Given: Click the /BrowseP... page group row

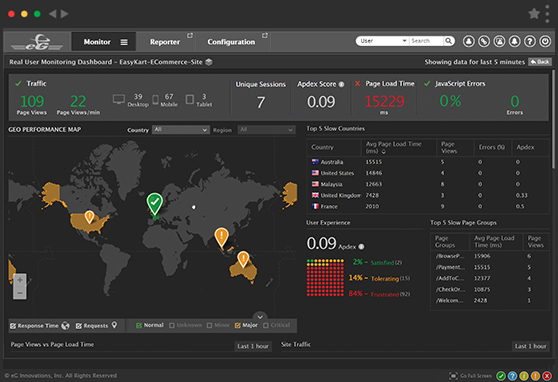Looking at the screenshot, I should pyautogui.click(x=490, y=256).
